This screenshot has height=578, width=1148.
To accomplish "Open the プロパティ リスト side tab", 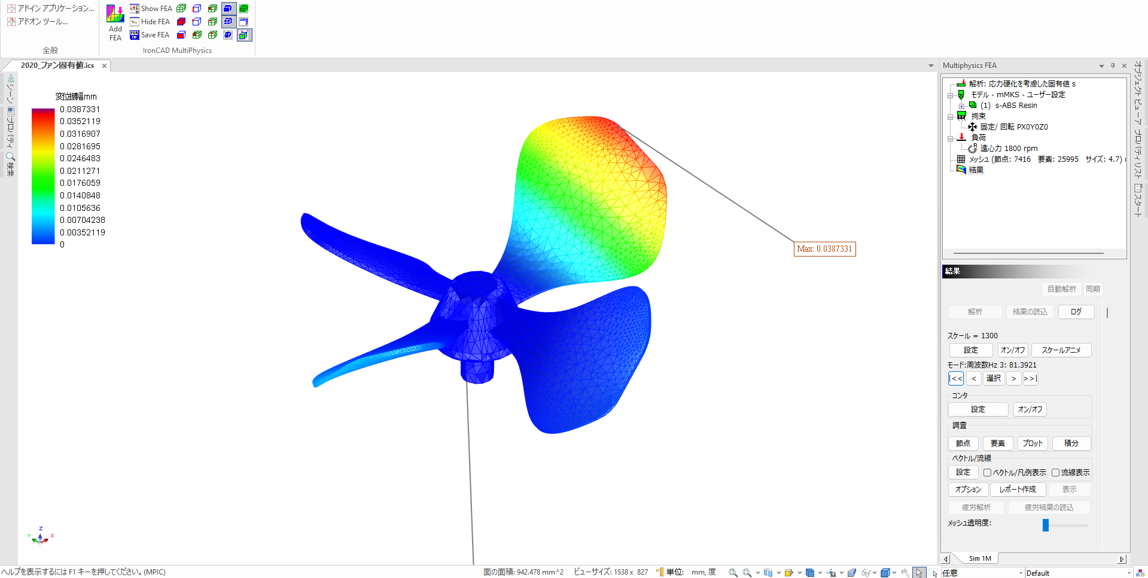I will pyautogui.click(x=1138, y=155).
